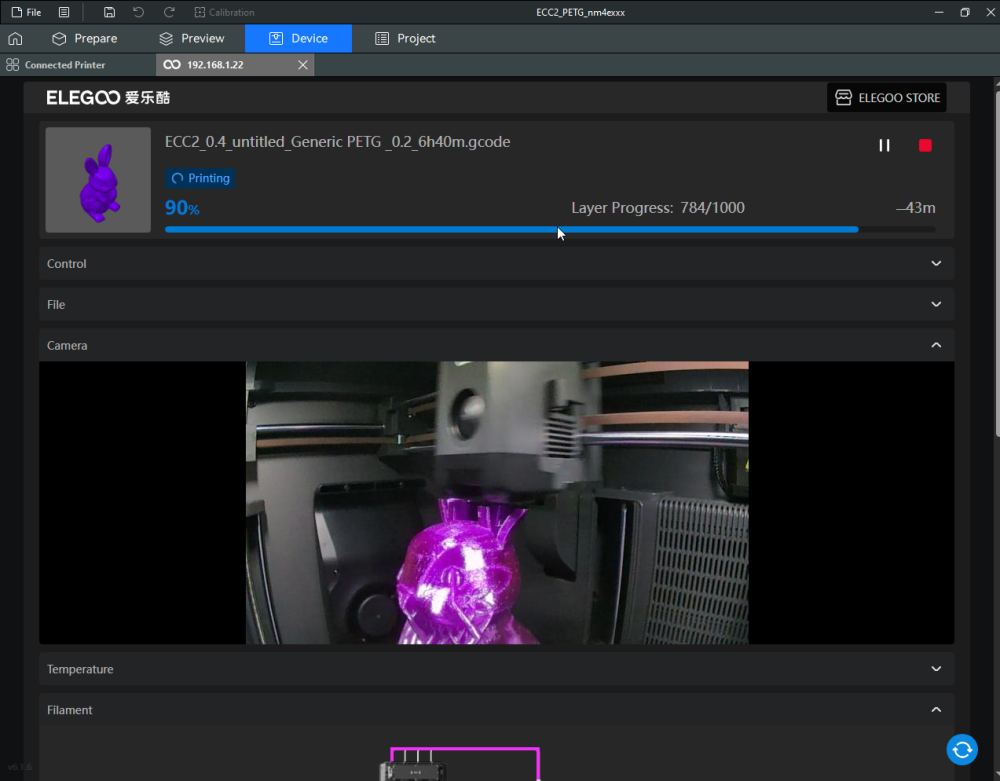Viewport: 1000px width, 781px height.
Task: Close the 192.168.1.22 printer tab
Action: (x=303, y=64)
